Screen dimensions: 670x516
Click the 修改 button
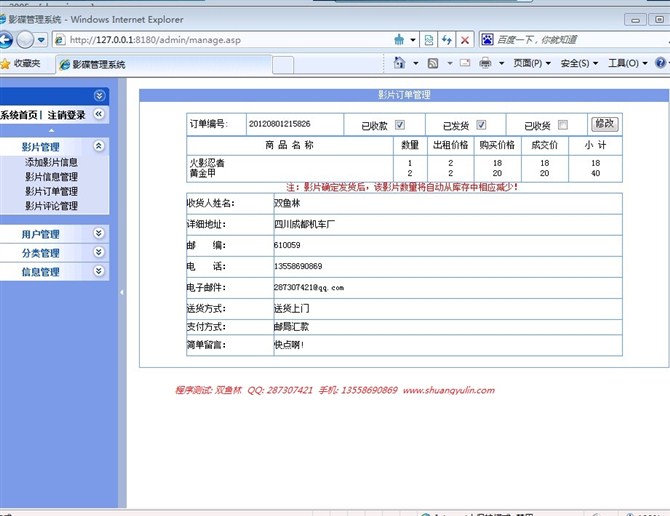(x=605, y=124)
